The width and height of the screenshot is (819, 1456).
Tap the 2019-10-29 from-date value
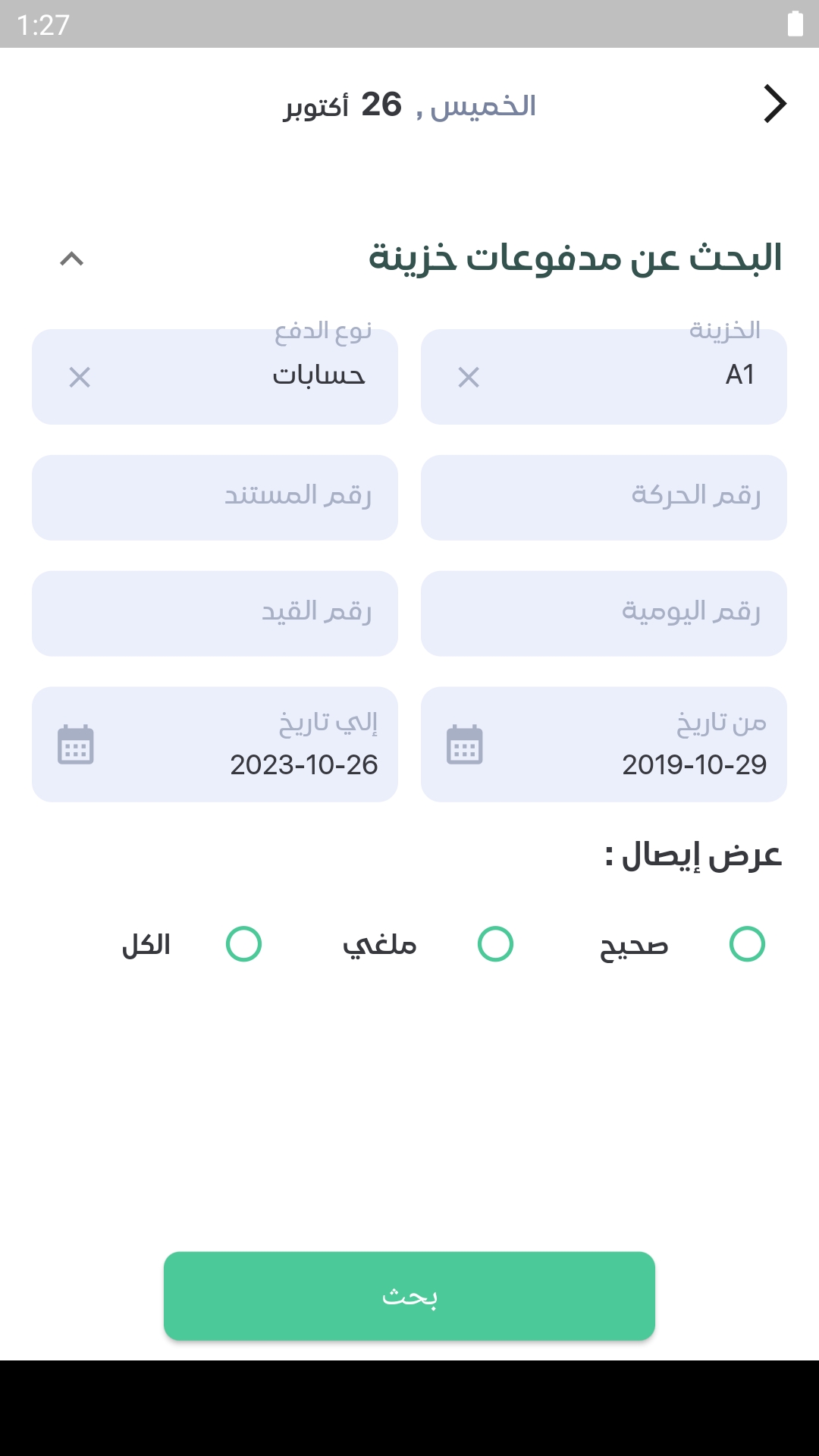(x=694, y=764)
